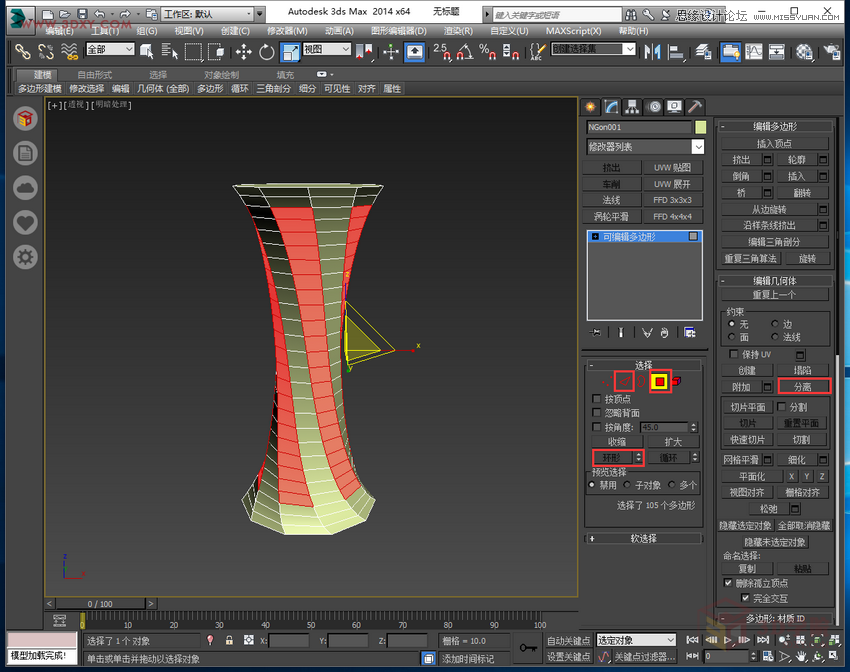Switch to Vertex sub-object icon in Selection rollout
The image size is (850, 672).
pyautogui.click(x=603, y=380)
